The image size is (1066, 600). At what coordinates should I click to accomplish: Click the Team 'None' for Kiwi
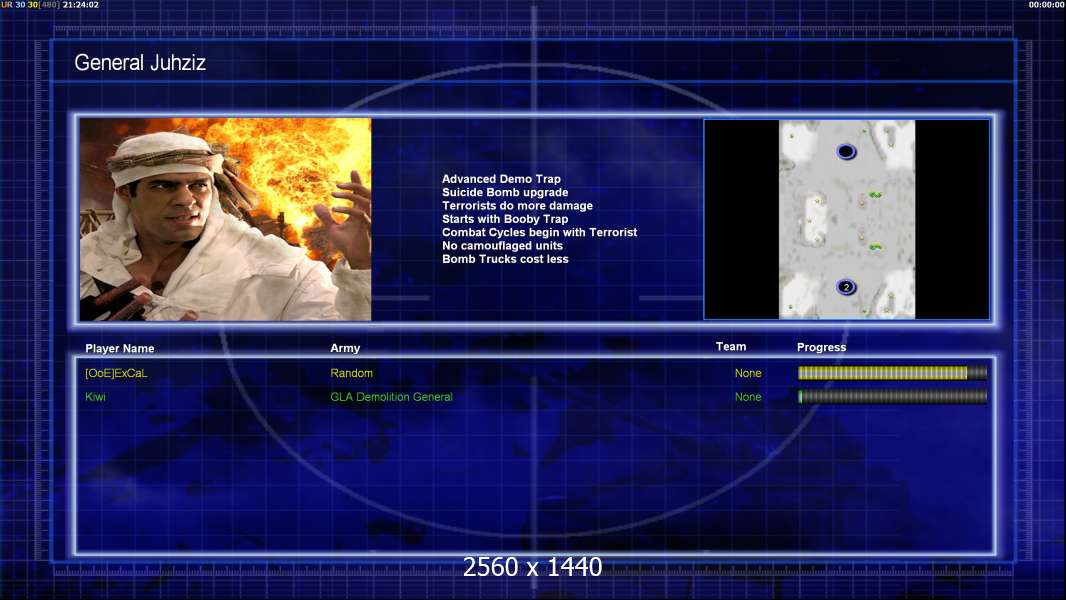748,397
